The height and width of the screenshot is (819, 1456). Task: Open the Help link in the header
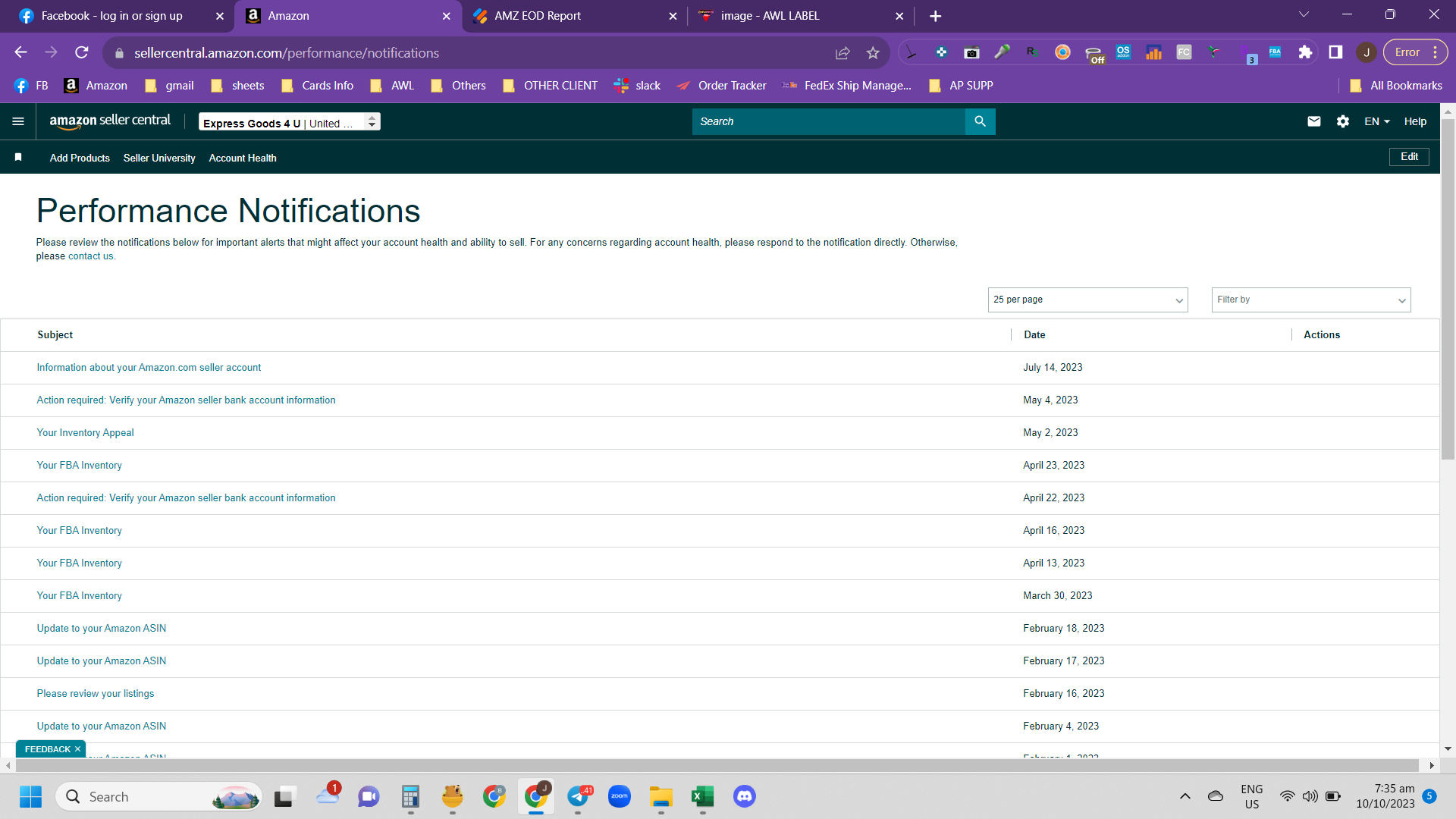(x=1415, y=121)
